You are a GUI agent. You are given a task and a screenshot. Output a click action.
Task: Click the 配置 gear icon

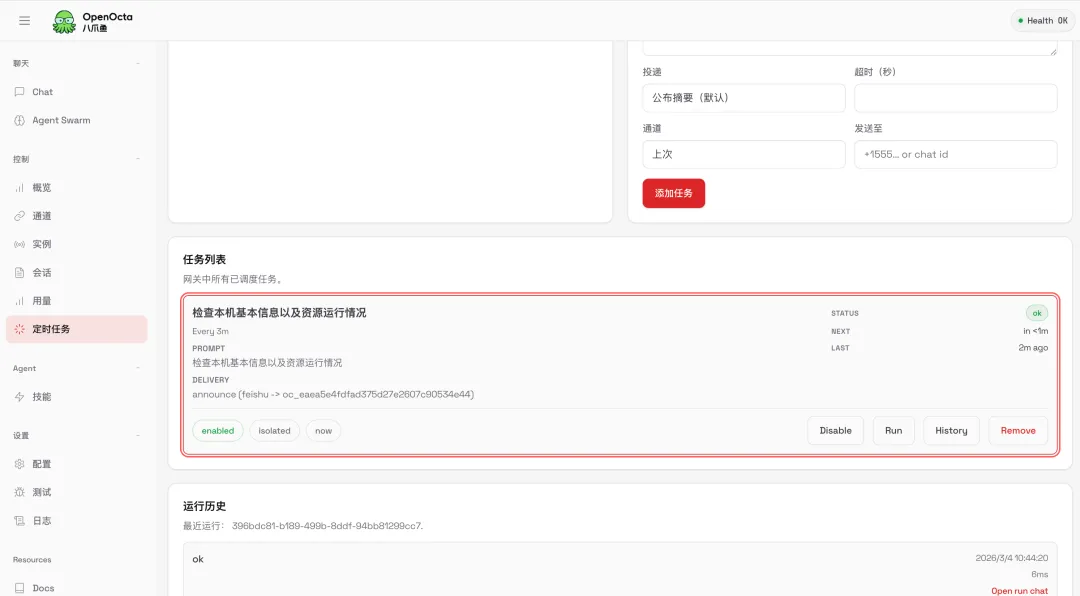(20, 464)
